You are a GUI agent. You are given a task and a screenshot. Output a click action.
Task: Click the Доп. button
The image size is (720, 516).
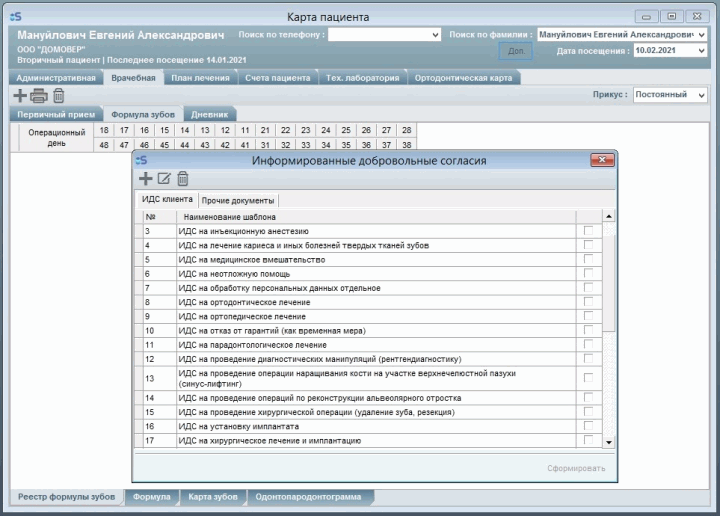click(516, 51)
